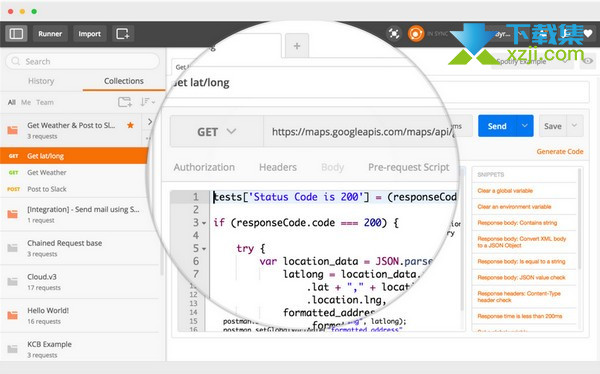The image size is (600, 374).
Task: Click the Import button
Action: 90,34
